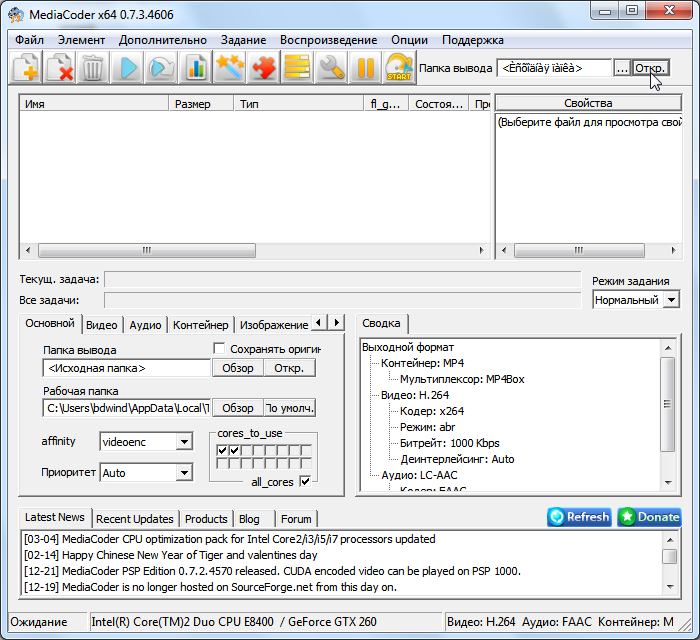Image resolution: width=700 pixels, height=640 pixels.
Task: Open the Приоритет Auto dropdown
Action: 184,473
